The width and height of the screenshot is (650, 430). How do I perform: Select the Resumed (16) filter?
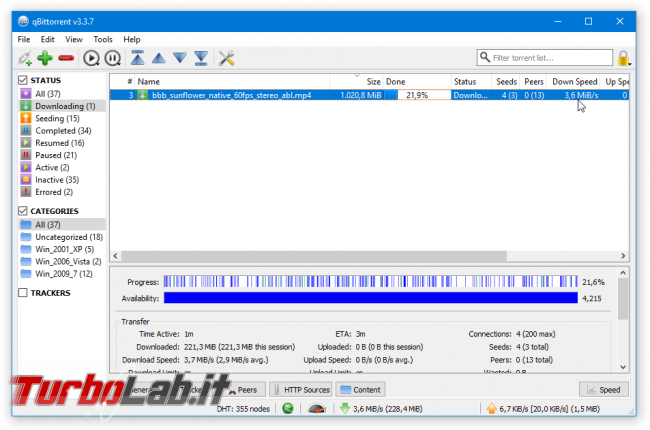click(x=62, y=143)
